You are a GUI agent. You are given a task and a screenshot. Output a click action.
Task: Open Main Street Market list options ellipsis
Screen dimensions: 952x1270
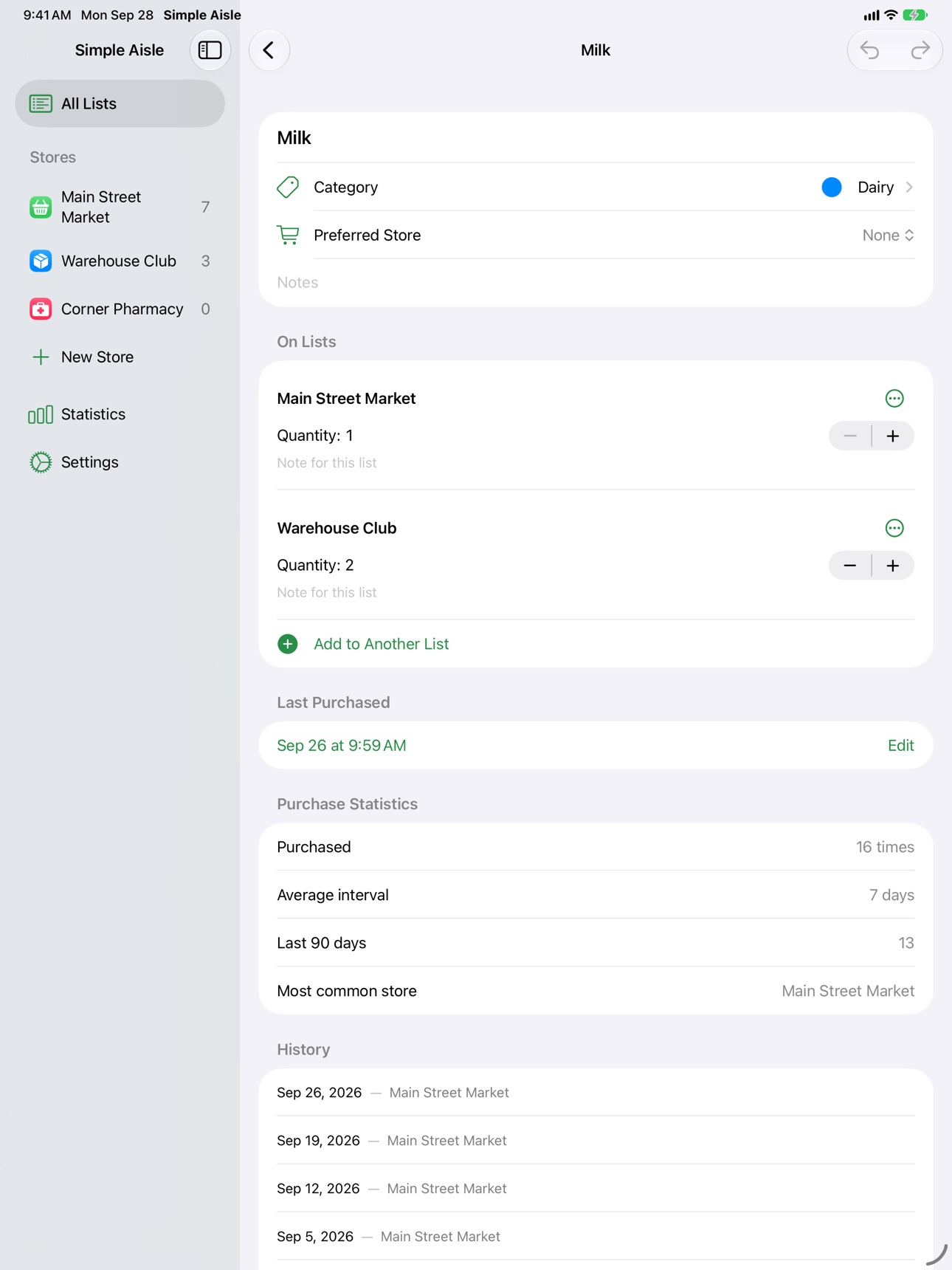[x=894, y=399]
